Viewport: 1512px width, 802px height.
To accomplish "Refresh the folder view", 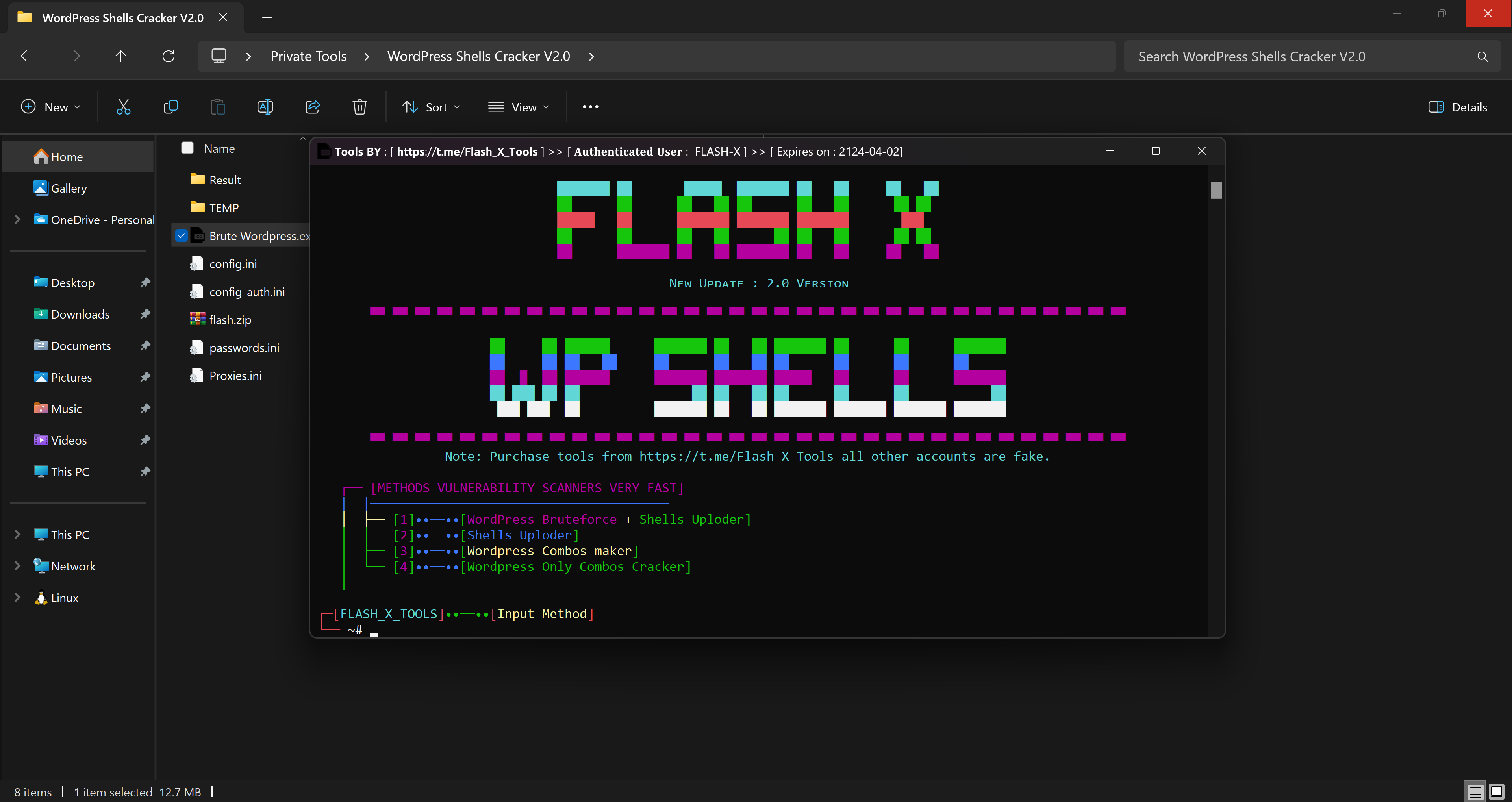I will click(169, 56).
